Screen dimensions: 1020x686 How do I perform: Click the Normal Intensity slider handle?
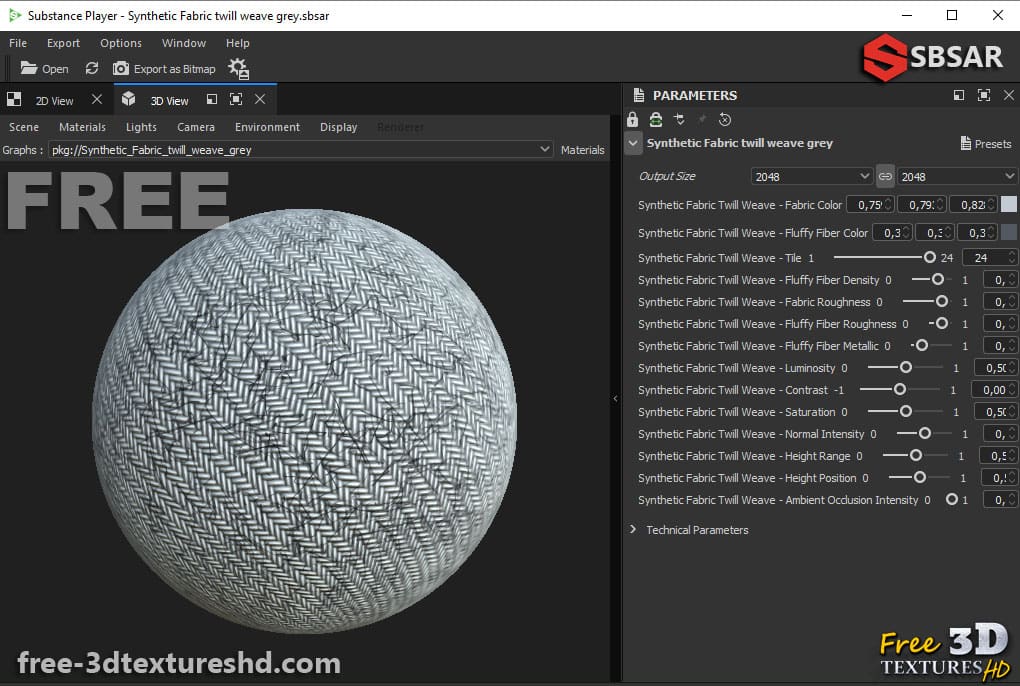click(924, 433)
